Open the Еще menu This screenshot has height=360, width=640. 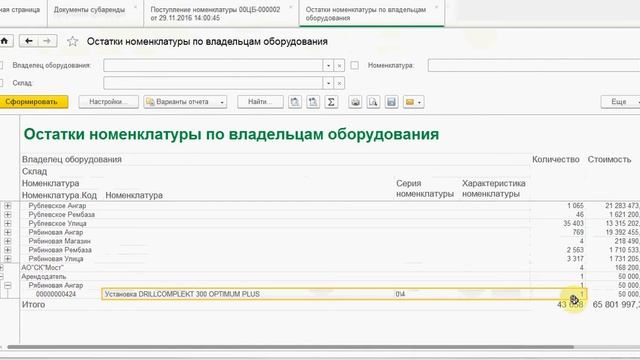pos(620,102)
